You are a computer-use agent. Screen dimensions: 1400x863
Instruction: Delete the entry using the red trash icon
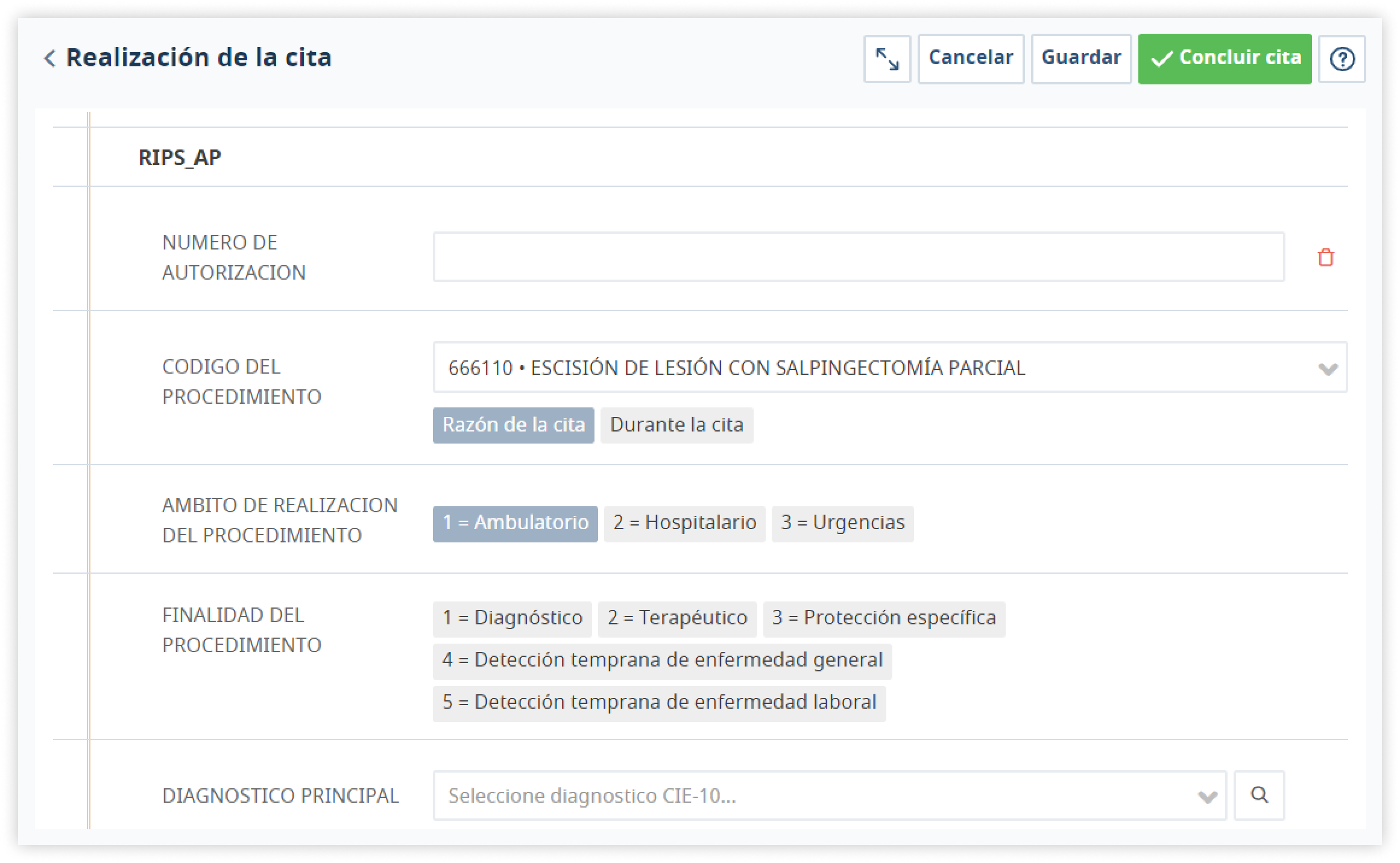[x=1325, y=257]
